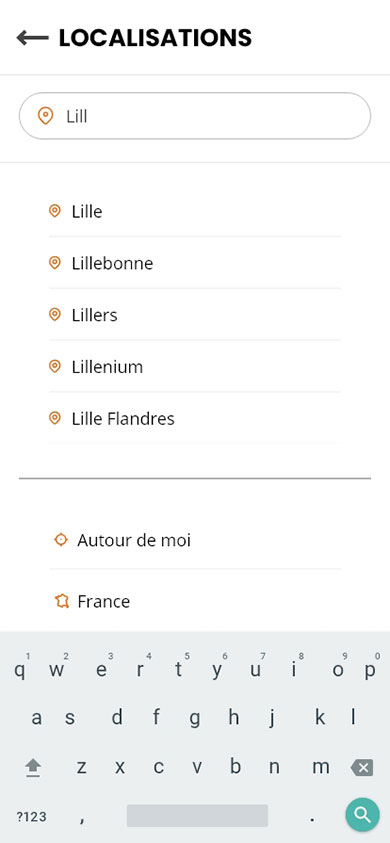Switch keyboard to ?123 symbols
Viewport: 390px width, 843px height.
[31, 817]
